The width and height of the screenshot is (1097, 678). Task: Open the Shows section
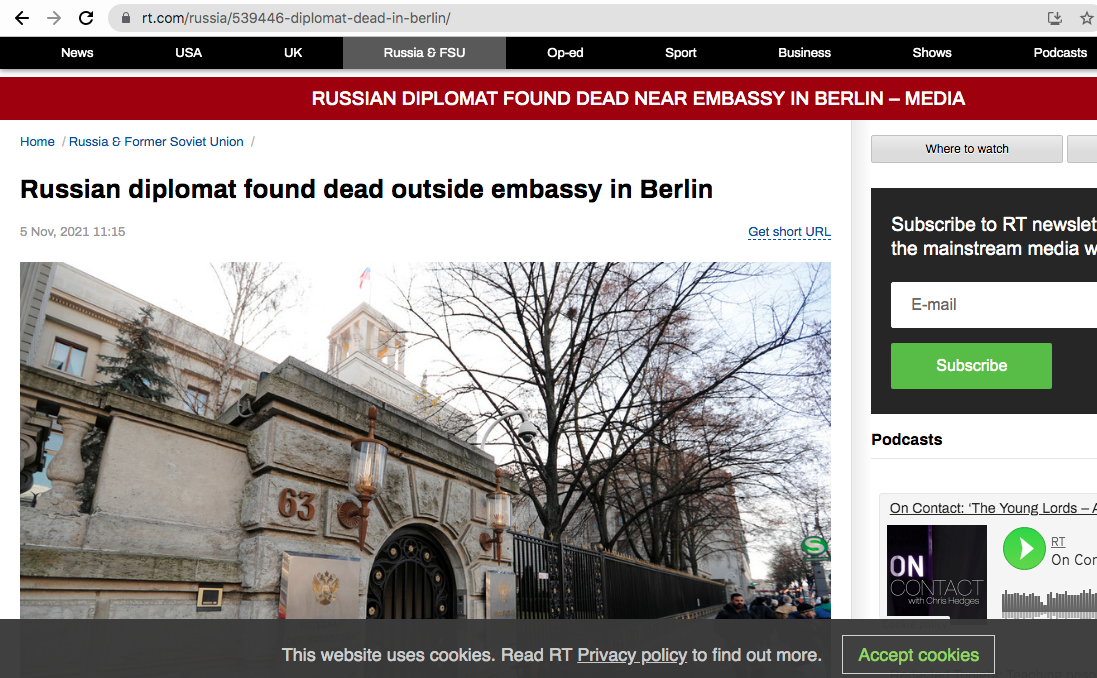point(932,52)
